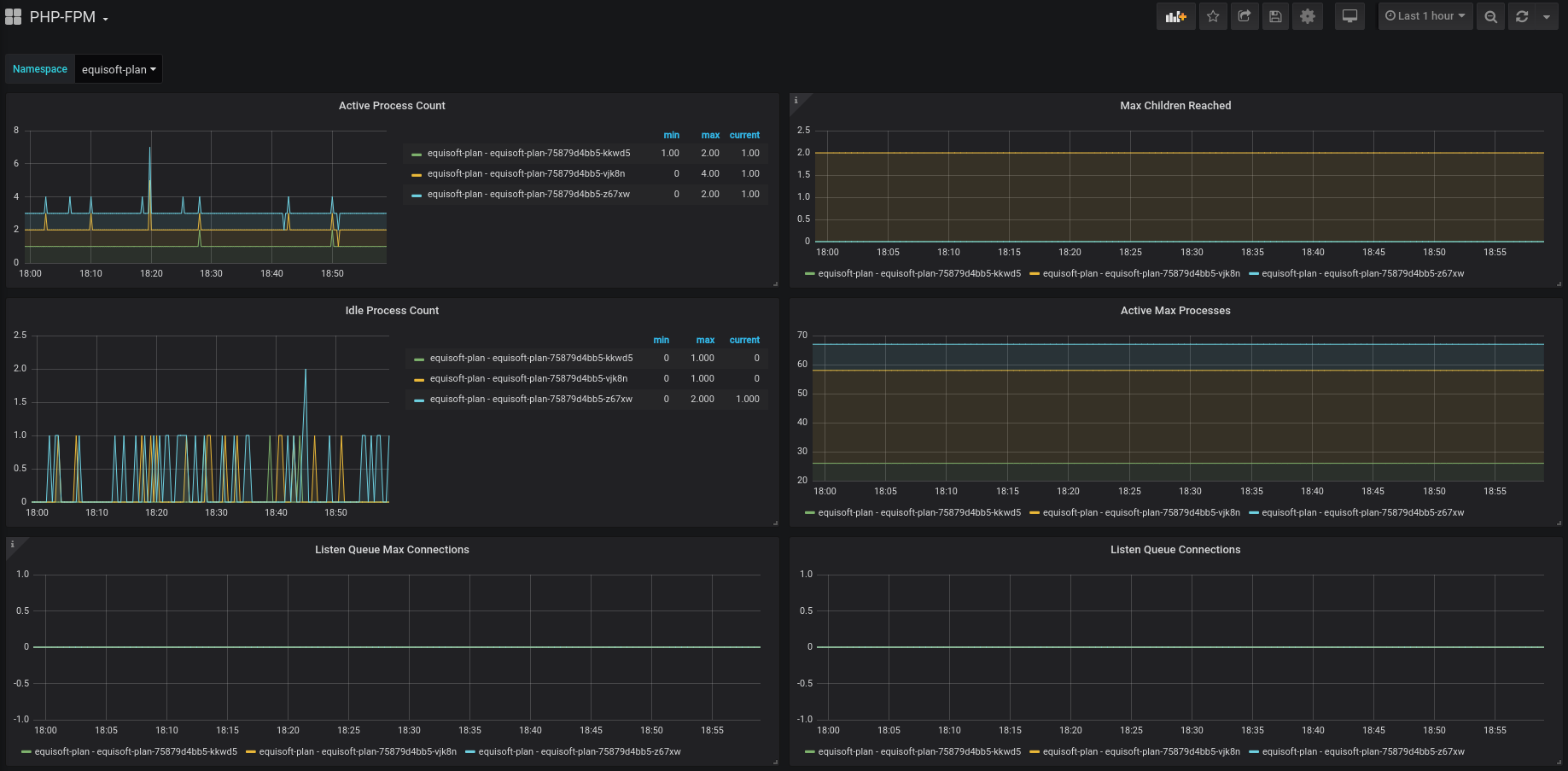This screenshot has width=1568, height=771.
Task: Click the Add panel icon
Action: tap(1175, 16)
